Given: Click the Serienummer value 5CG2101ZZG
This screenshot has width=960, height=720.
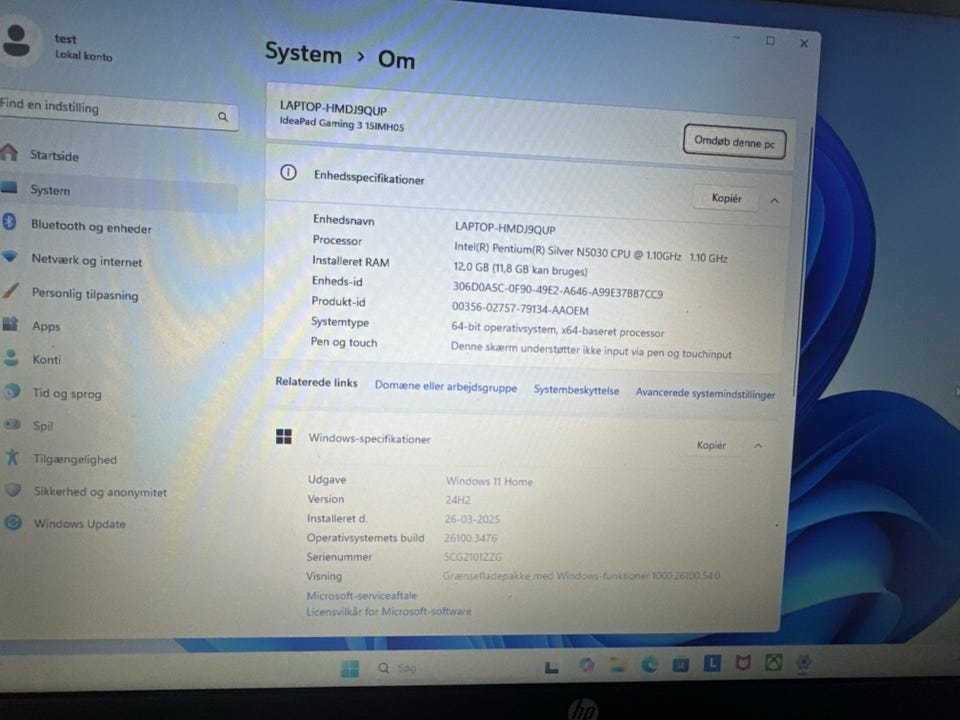Looking at the screenshot, I should pyautogui.click(x=473, y=557).
